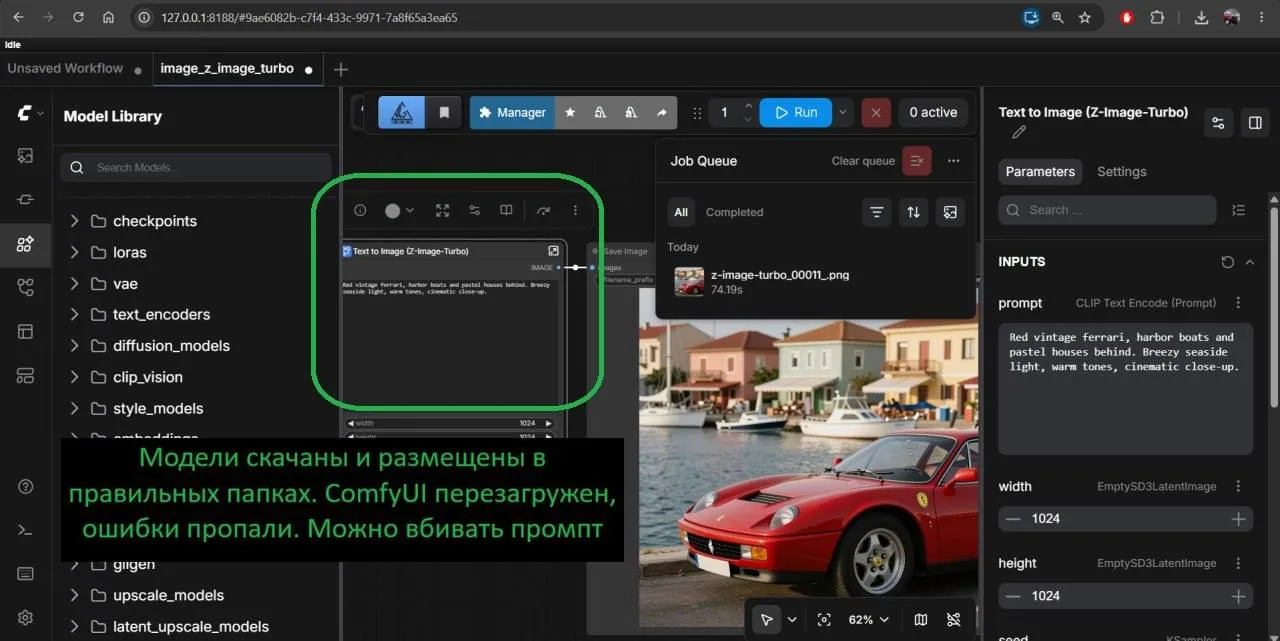Decrease height value with minus button
The image size is (1280, 641).
click(1013, 596)
